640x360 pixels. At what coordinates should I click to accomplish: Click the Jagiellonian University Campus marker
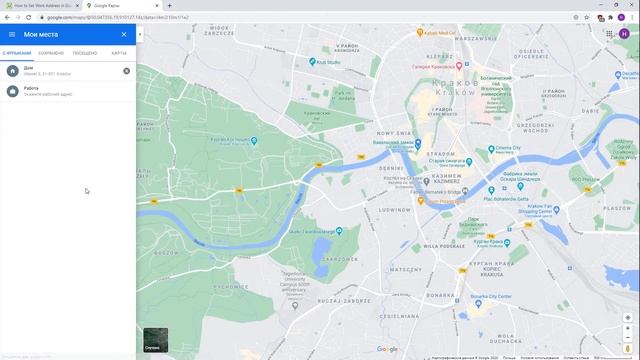pos(295,306)
